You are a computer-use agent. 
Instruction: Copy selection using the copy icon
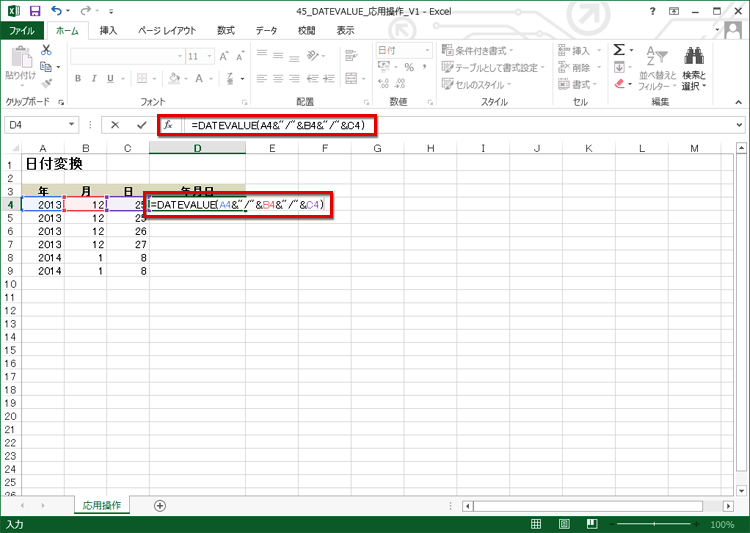click(46, 67)
